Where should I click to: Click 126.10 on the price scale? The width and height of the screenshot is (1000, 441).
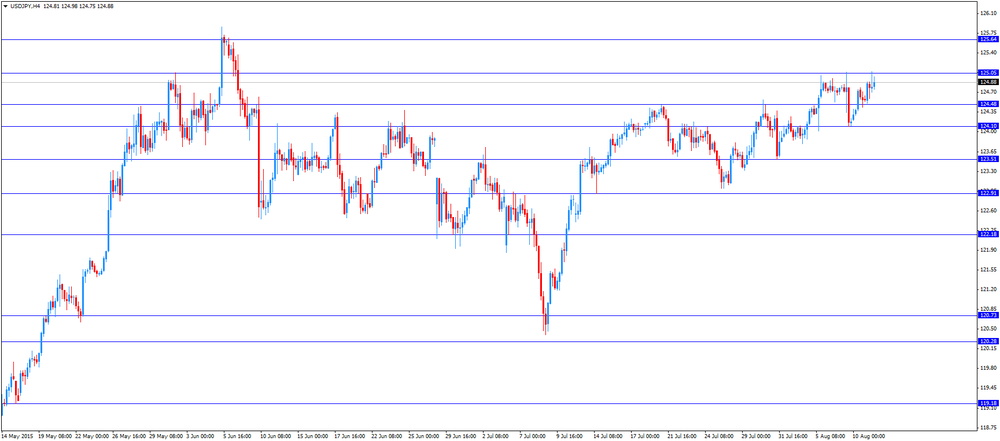pyautogui.click(x=989, y=13)
